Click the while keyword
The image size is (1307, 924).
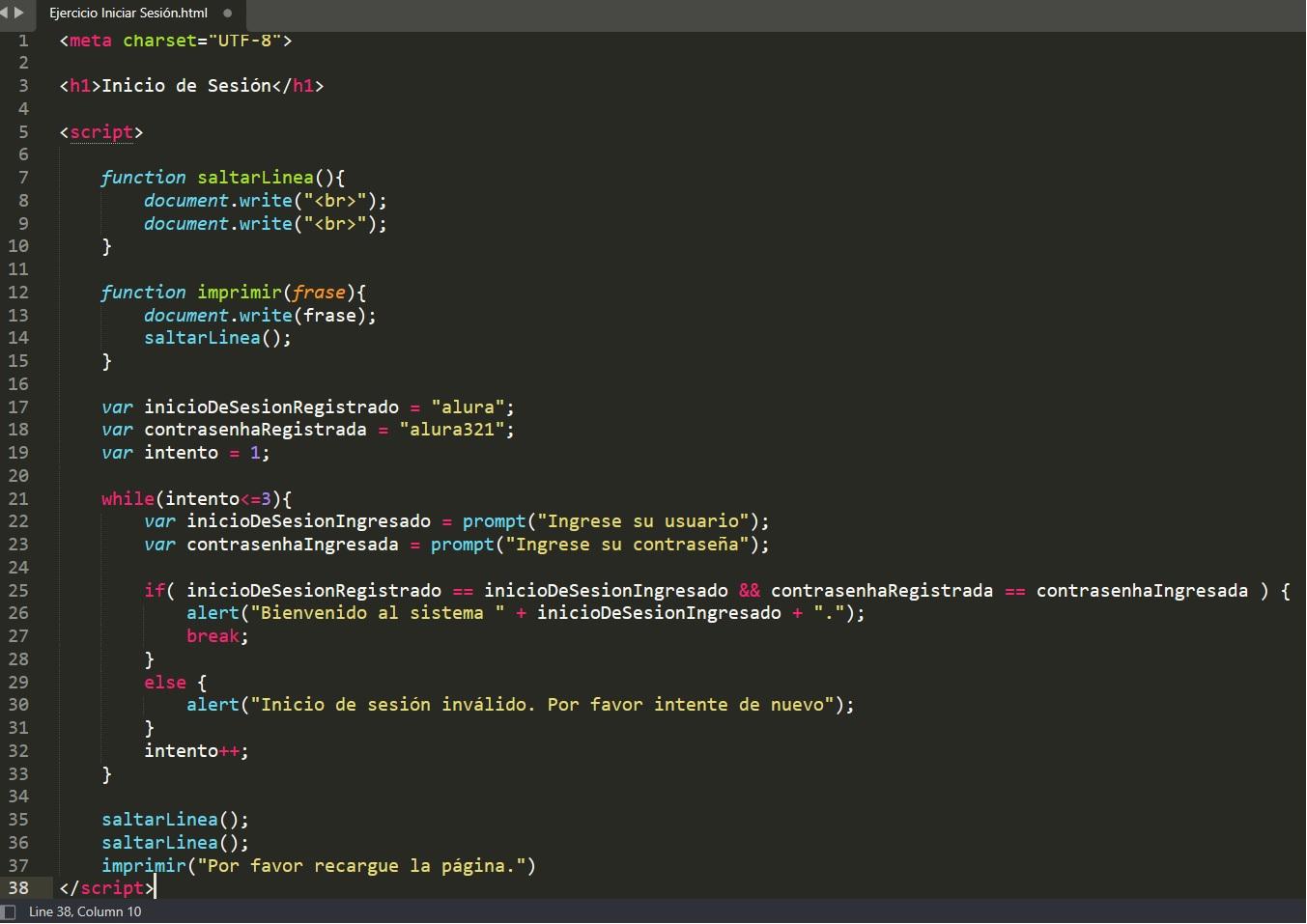coord(128,499)
